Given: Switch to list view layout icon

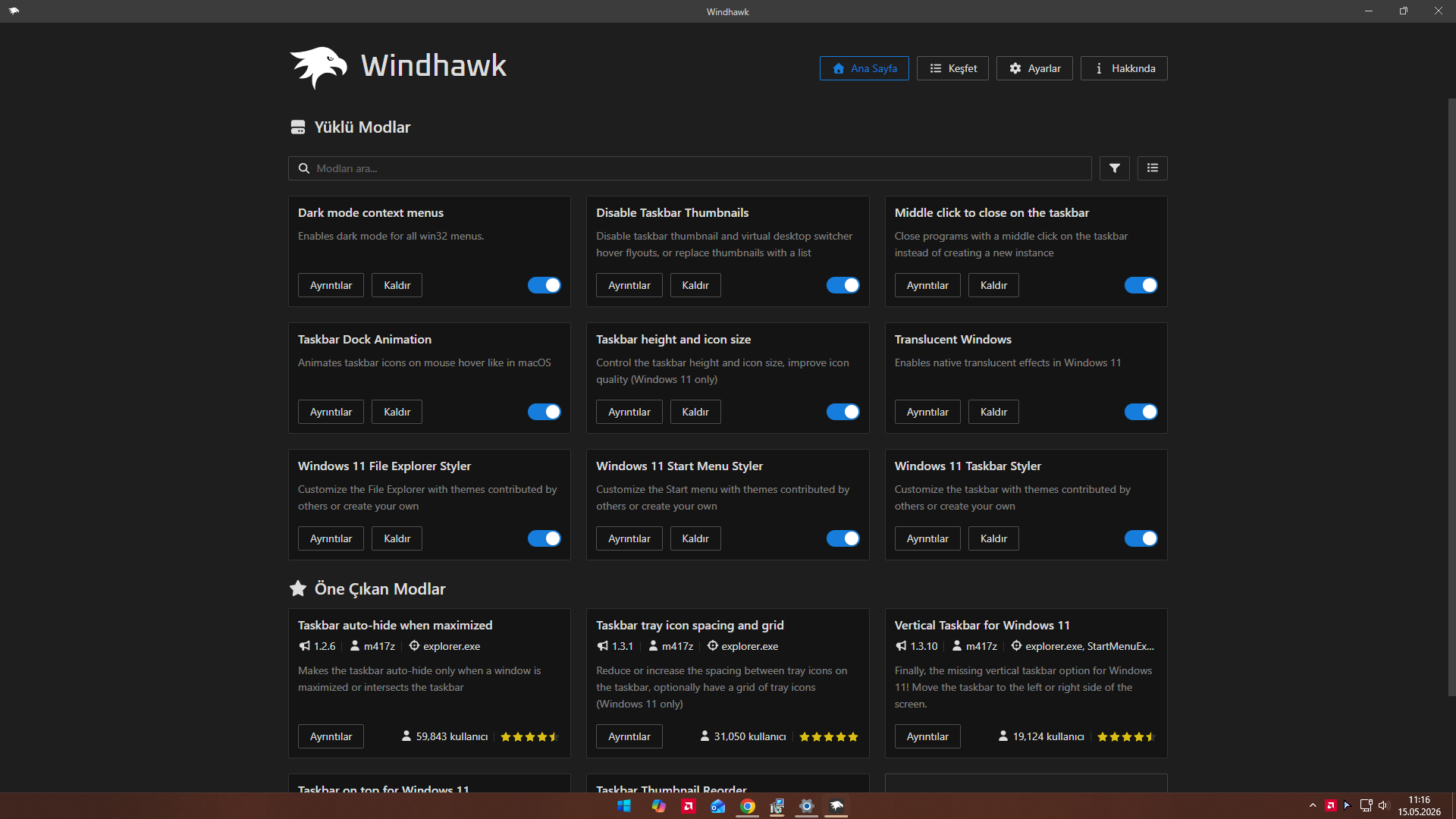Looking at the screenshot, I should 1152,168.
